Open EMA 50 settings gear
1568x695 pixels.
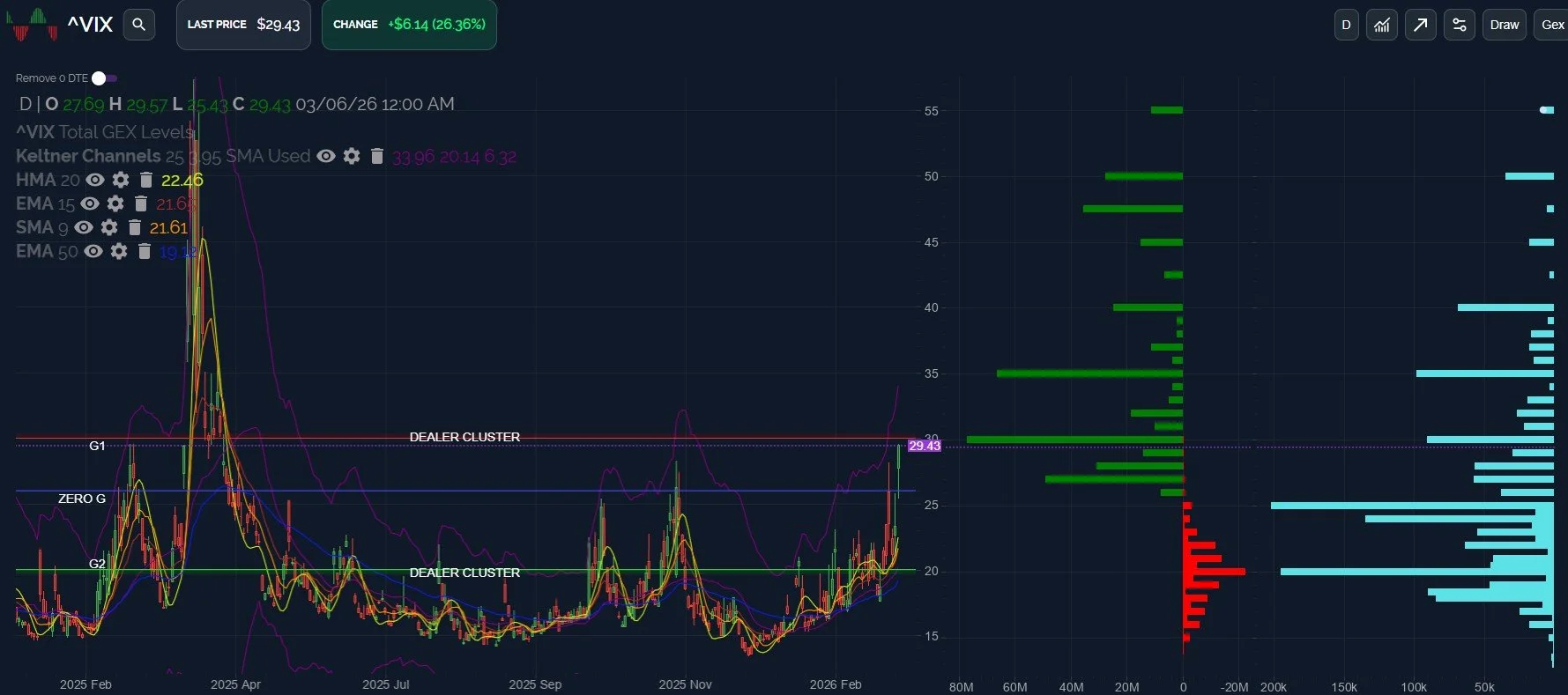[119, 251]
